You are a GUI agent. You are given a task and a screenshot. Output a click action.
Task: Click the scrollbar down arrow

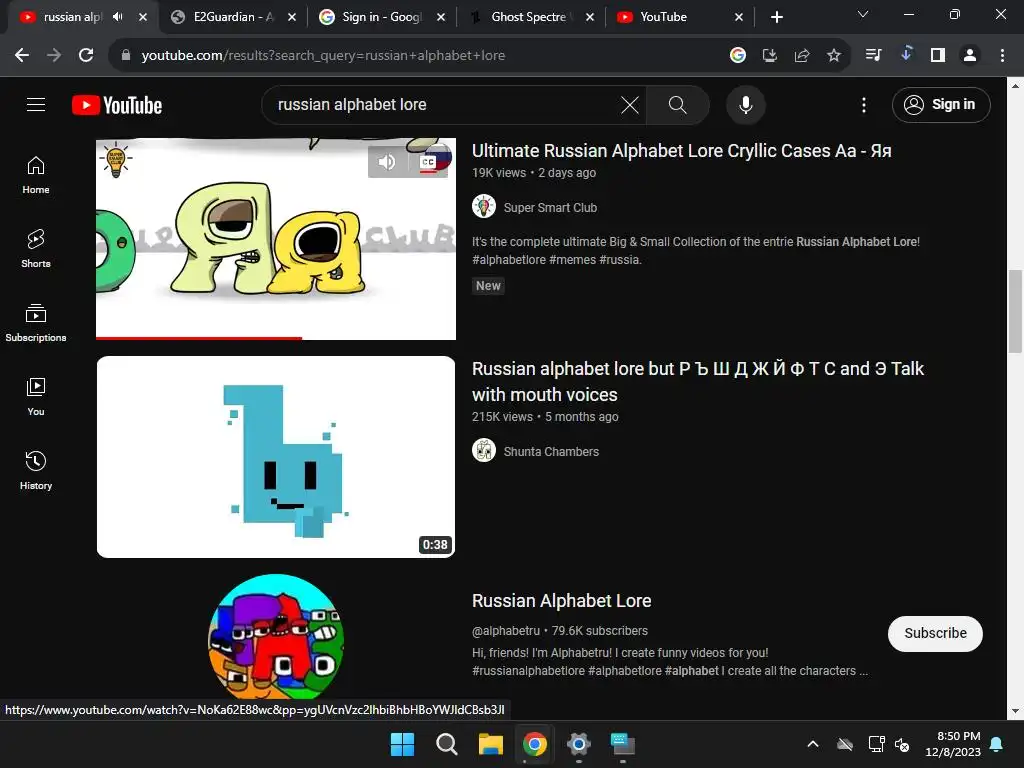pos(1015,711)
